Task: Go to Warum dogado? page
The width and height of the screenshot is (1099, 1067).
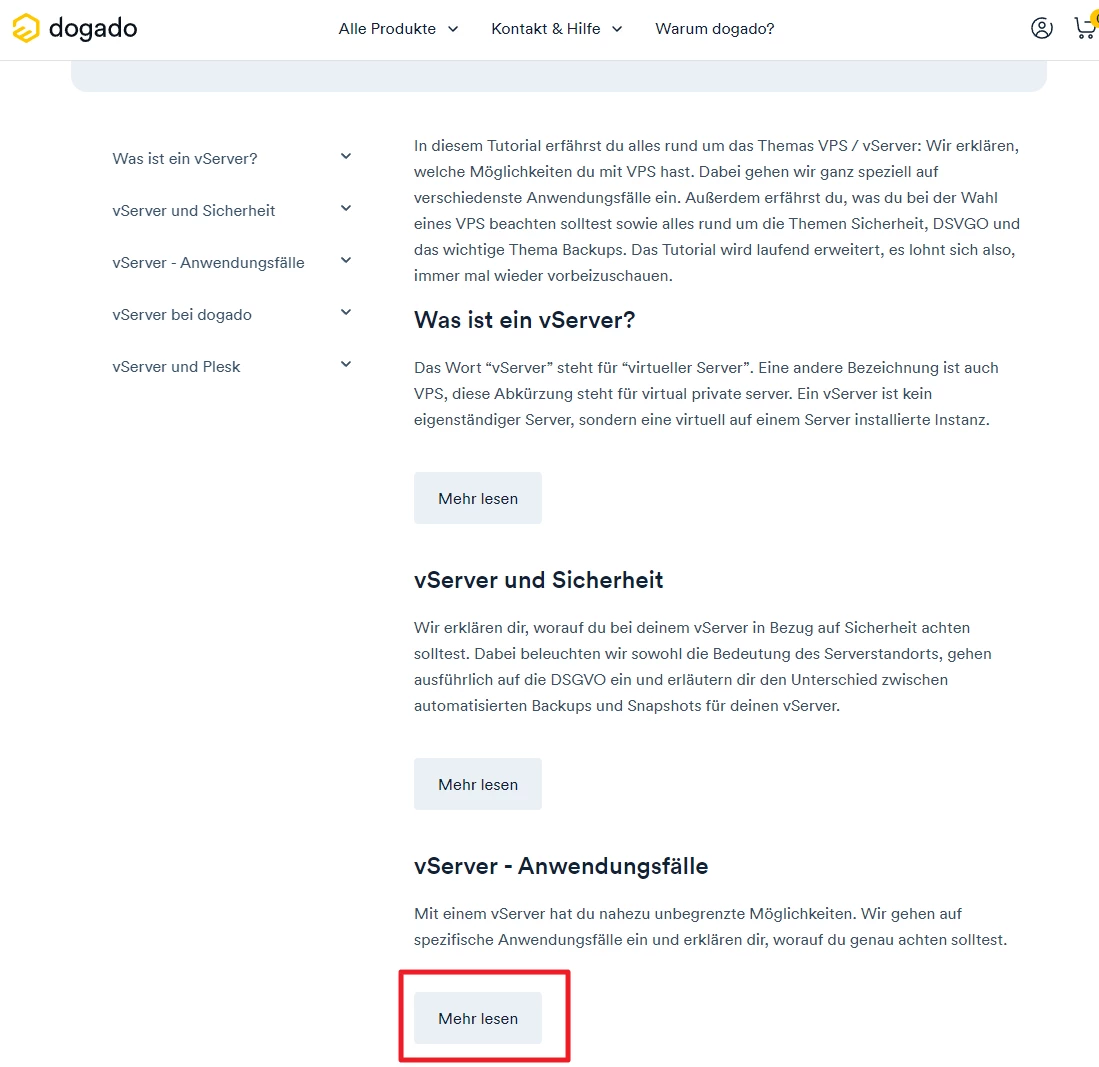Action: click(714, 29)
